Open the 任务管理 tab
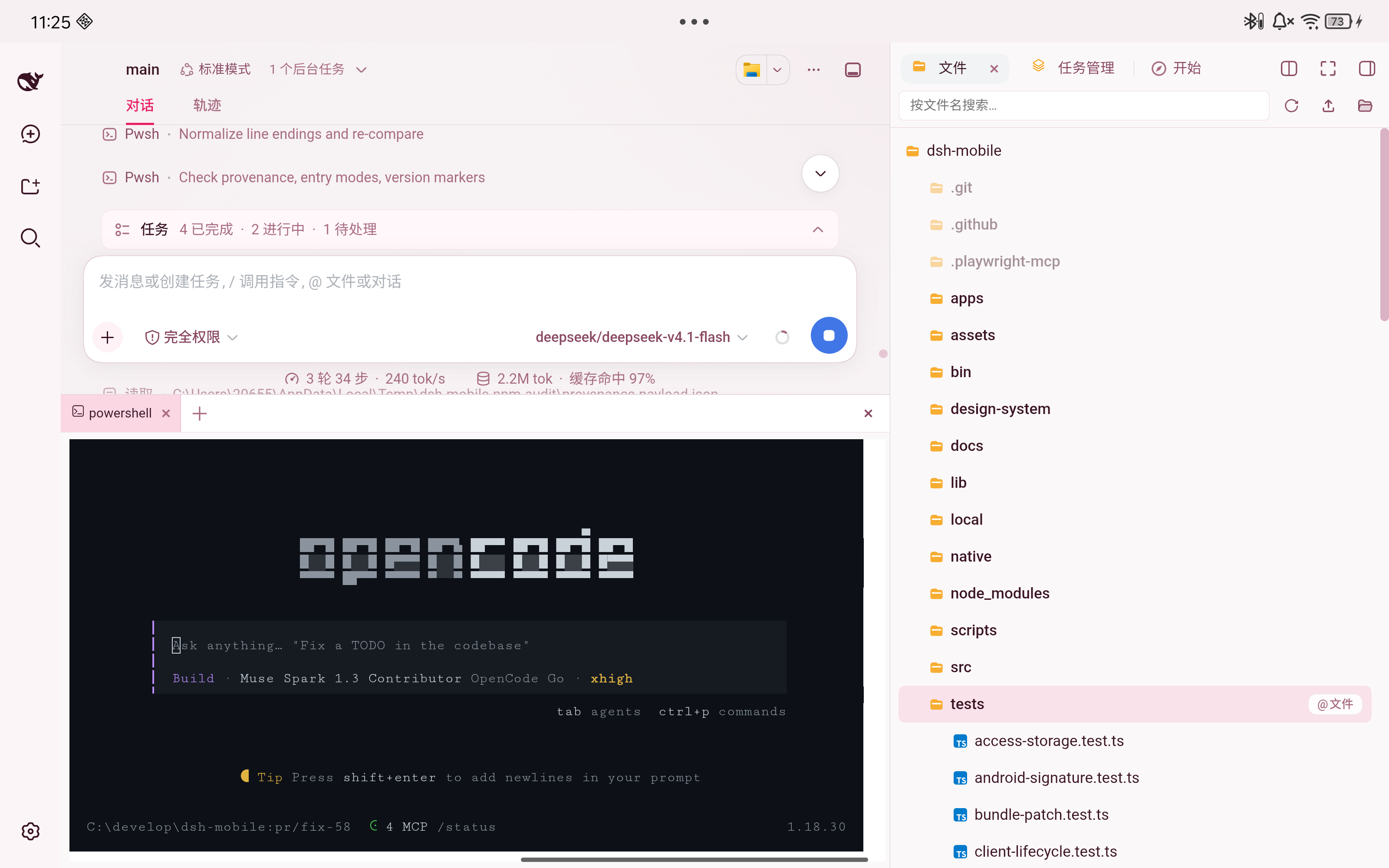 [x=1073, y=68]
